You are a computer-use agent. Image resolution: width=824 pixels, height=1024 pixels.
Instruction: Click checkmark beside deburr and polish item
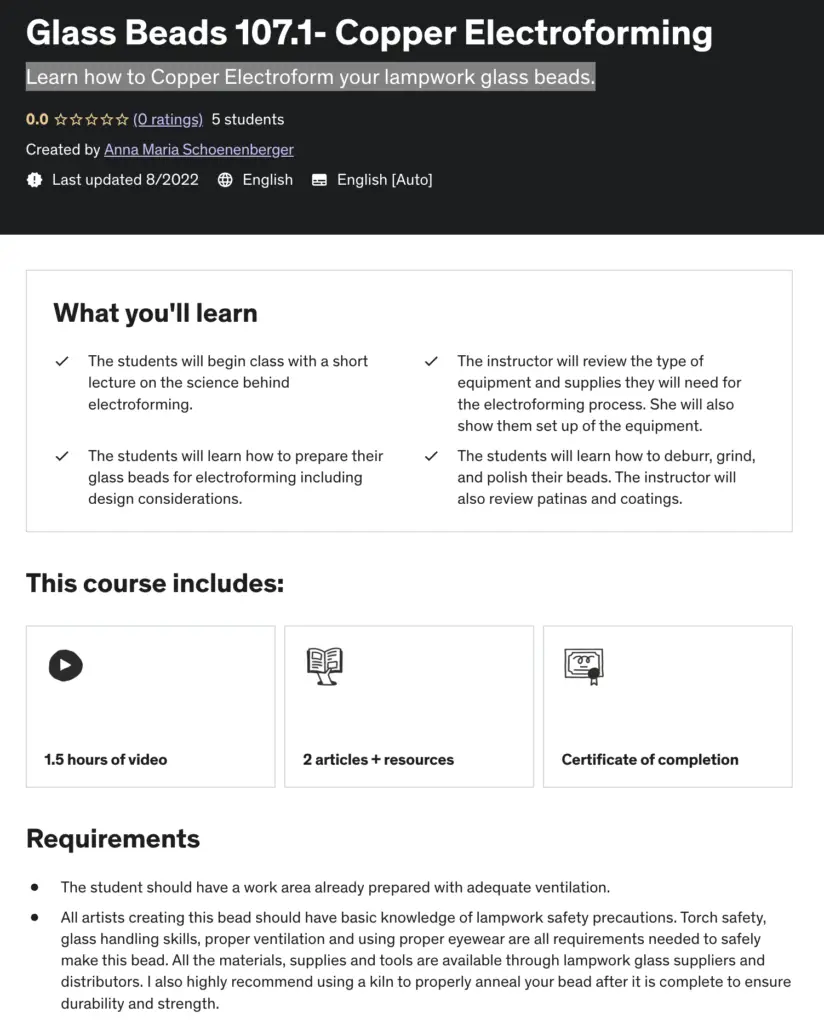pyautogui.click(x=432, y=456)
